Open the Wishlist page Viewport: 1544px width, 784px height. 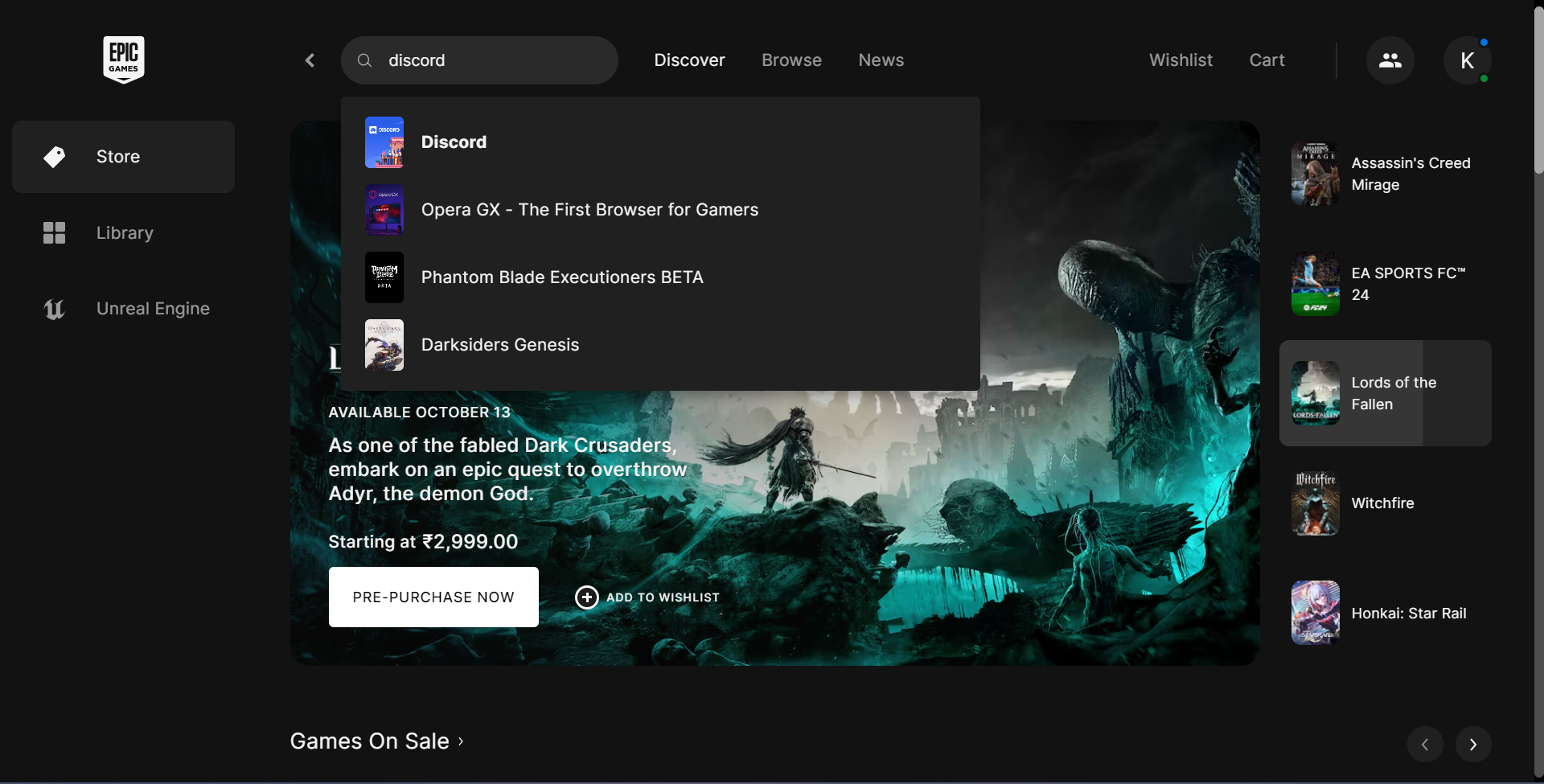point(1181,60)
